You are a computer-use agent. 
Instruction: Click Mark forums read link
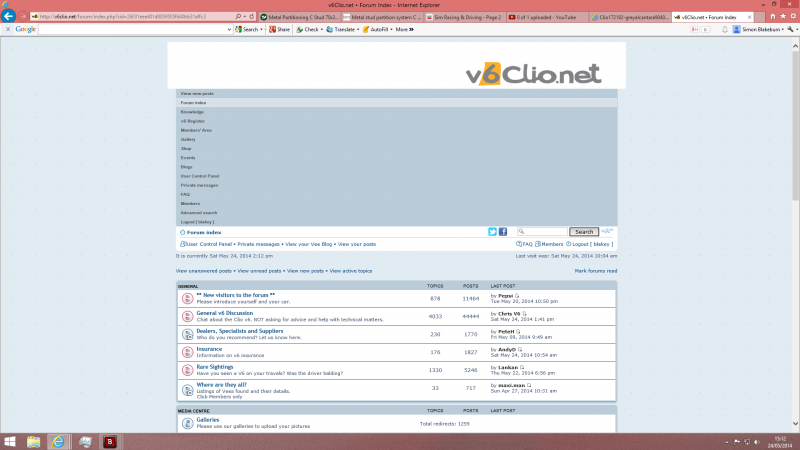point(595,271)
